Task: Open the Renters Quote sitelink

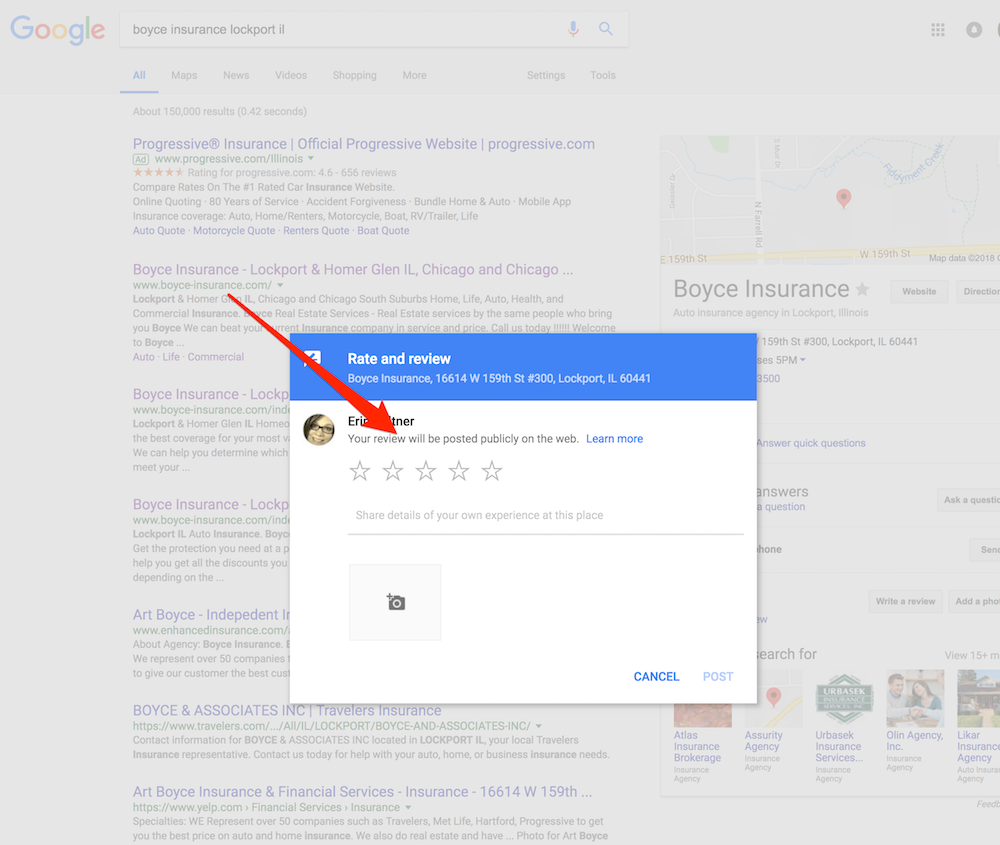Action: [x=316, y=231]
